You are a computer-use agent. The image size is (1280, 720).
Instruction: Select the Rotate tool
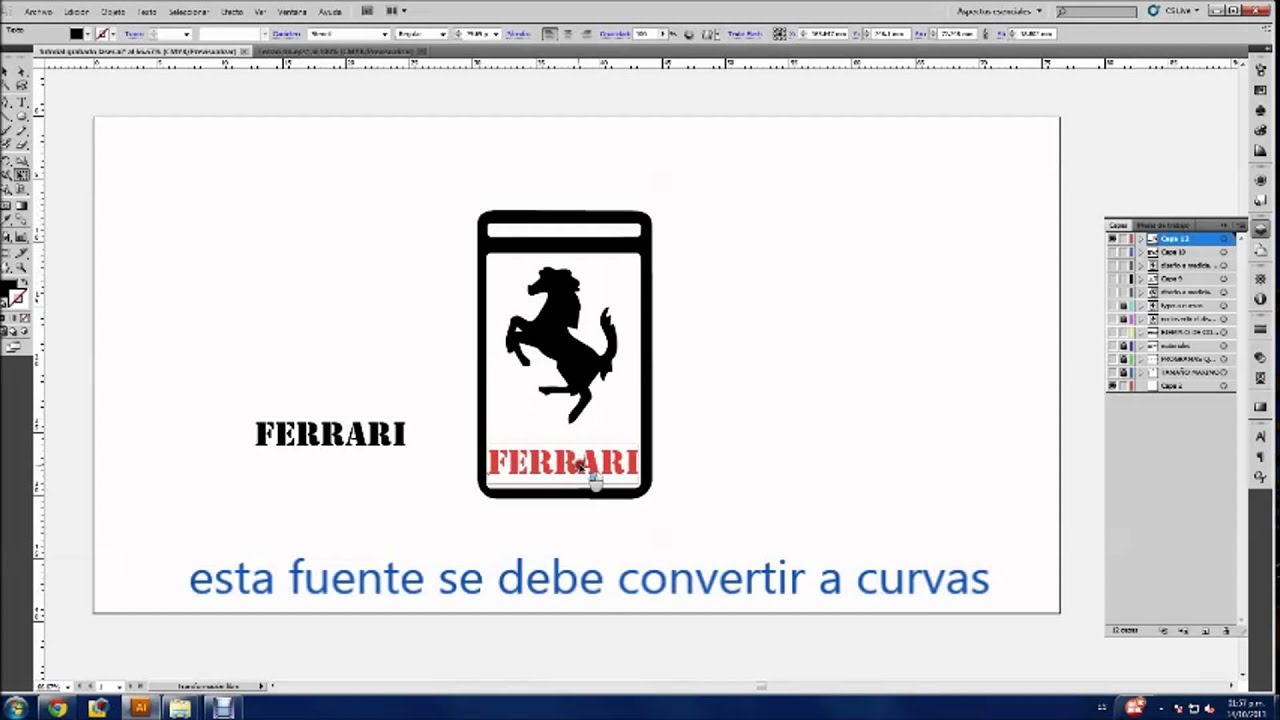click(x=7, y=160)
